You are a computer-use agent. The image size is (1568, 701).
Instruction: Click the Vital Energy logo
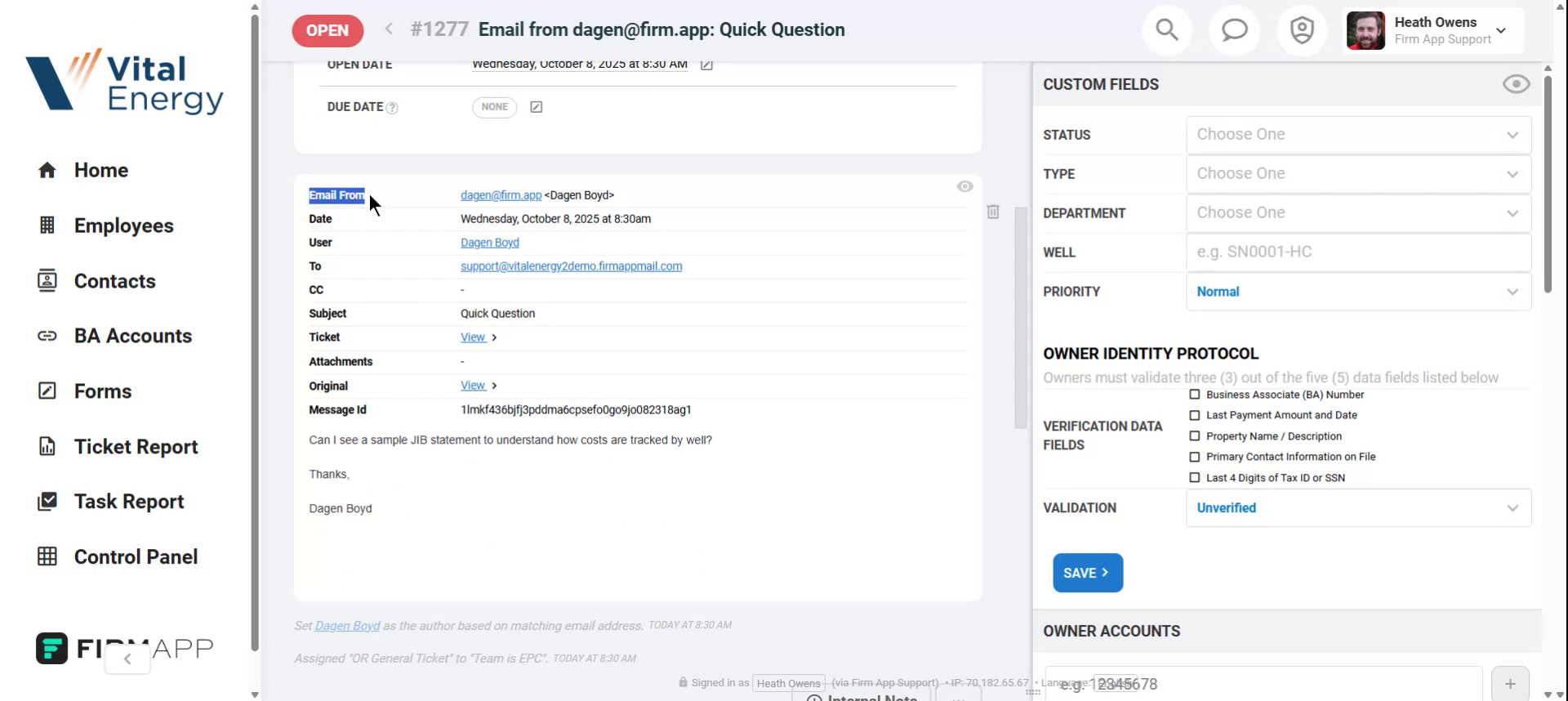[124, 81]
